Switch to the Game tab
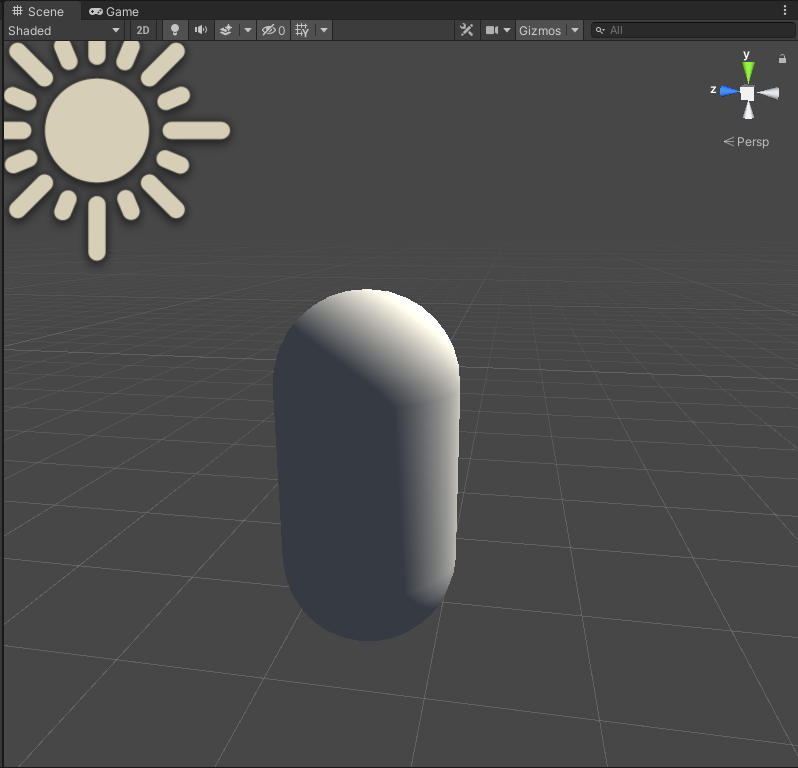Viewport: 798px width, 768px height. 114,11
